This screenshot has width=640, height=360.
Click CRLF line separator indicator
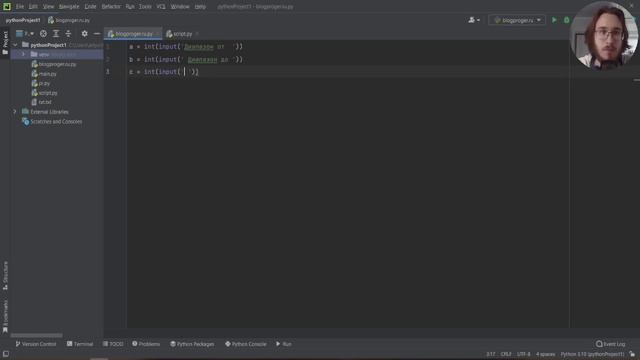pyautogui.click(x=506, y=354)
